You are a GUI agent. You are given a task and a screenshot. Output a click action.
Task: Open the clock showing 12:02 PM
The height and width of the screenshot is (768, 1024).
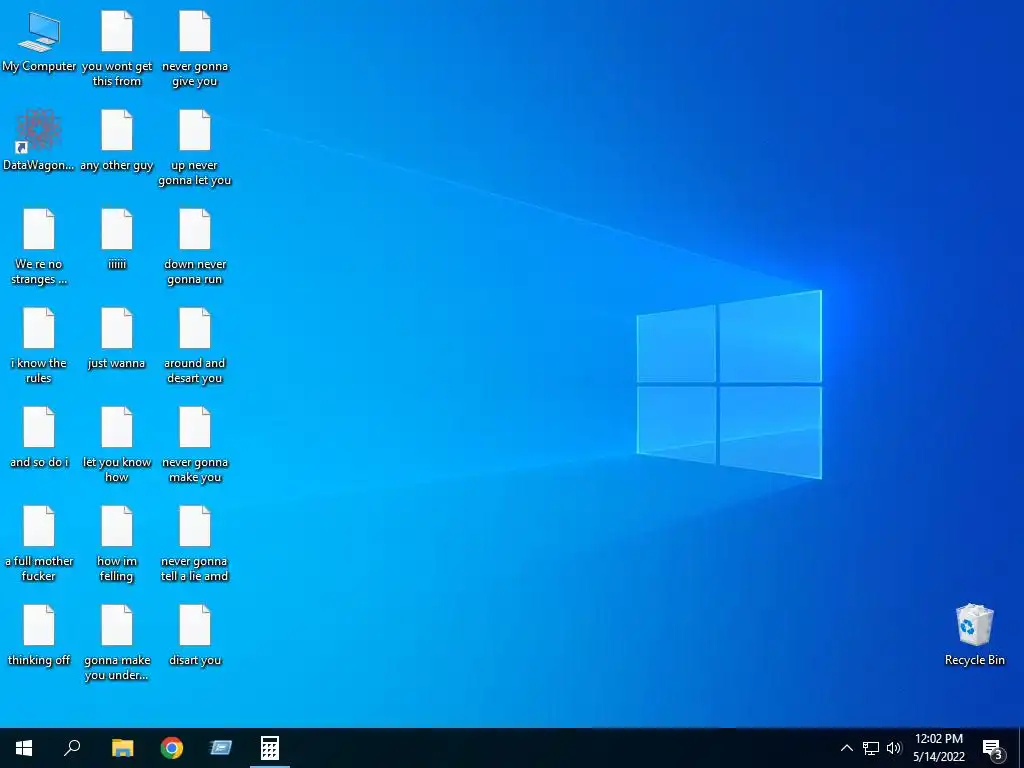tap(938, 748)
